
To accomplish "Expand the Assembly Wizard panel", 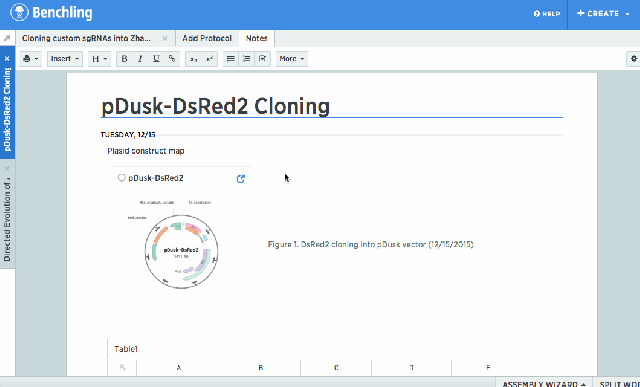I will [x=544, y=384].
